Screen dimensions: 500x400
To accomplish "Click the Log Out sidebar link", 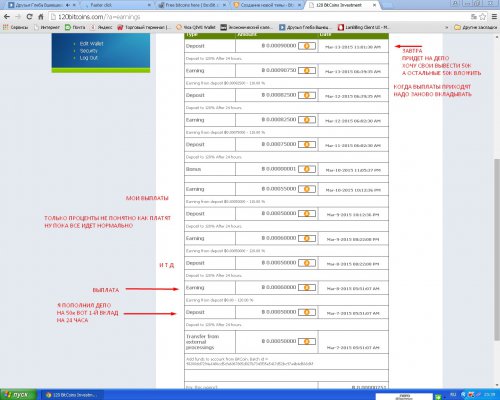I will pyautogui.click(x=88, y=58).
